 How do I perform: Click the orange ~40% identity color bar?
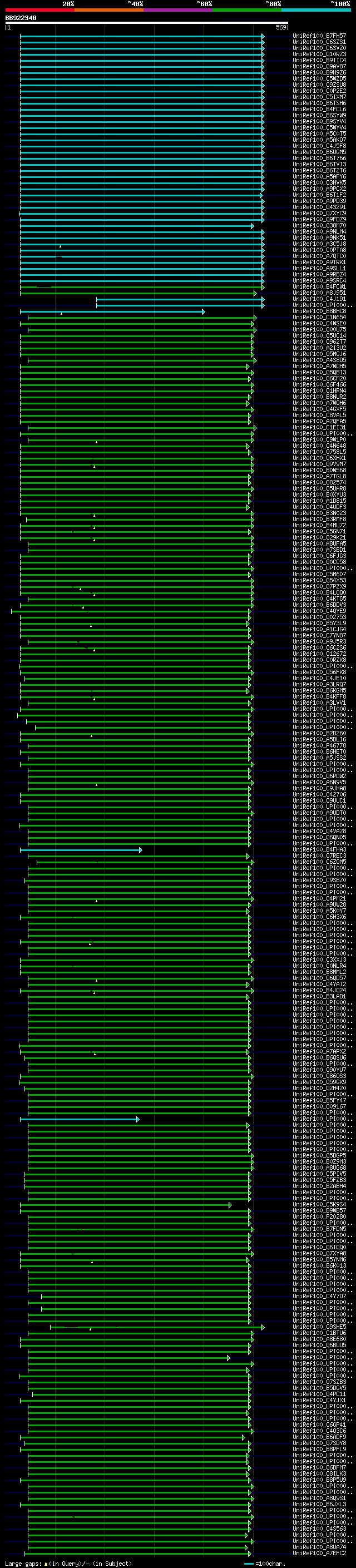(x=109, y=10)
